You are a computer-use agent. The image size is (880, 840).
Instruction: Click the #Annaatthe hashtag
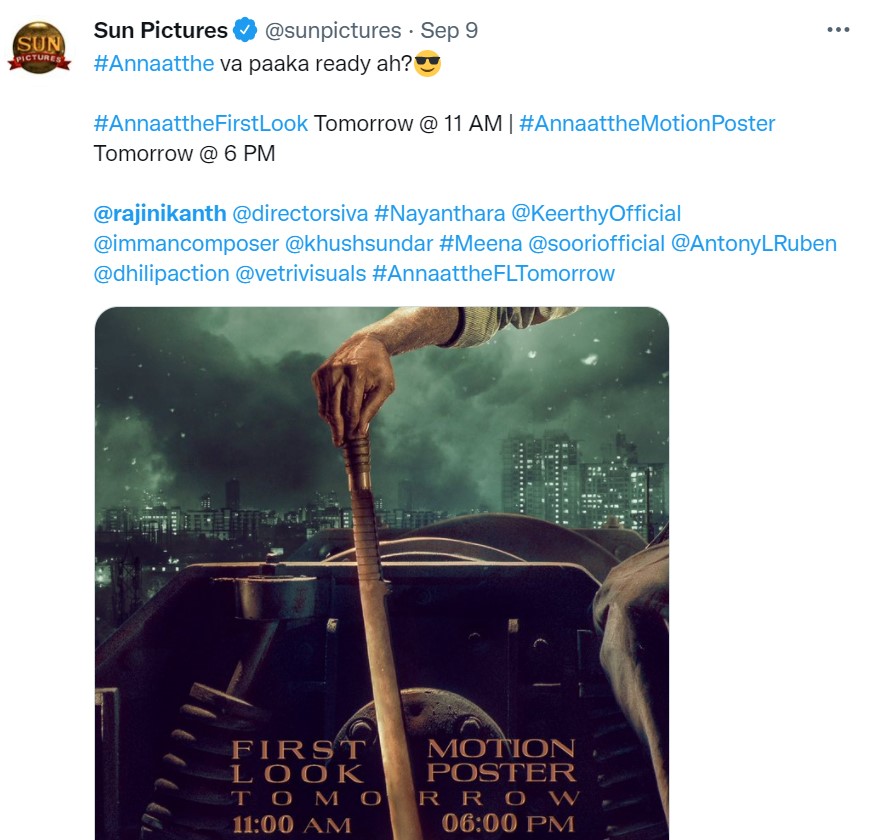(154, 63)
